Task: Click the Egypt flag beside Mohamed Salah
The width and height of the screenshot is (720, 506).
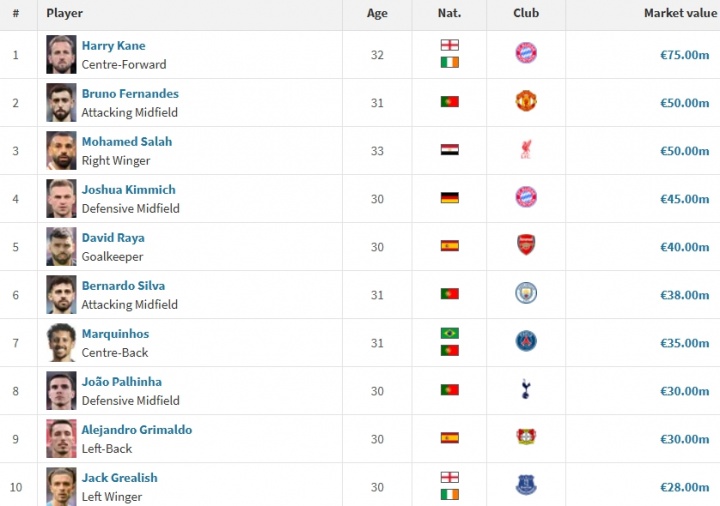Action: (x=450, y=150)
